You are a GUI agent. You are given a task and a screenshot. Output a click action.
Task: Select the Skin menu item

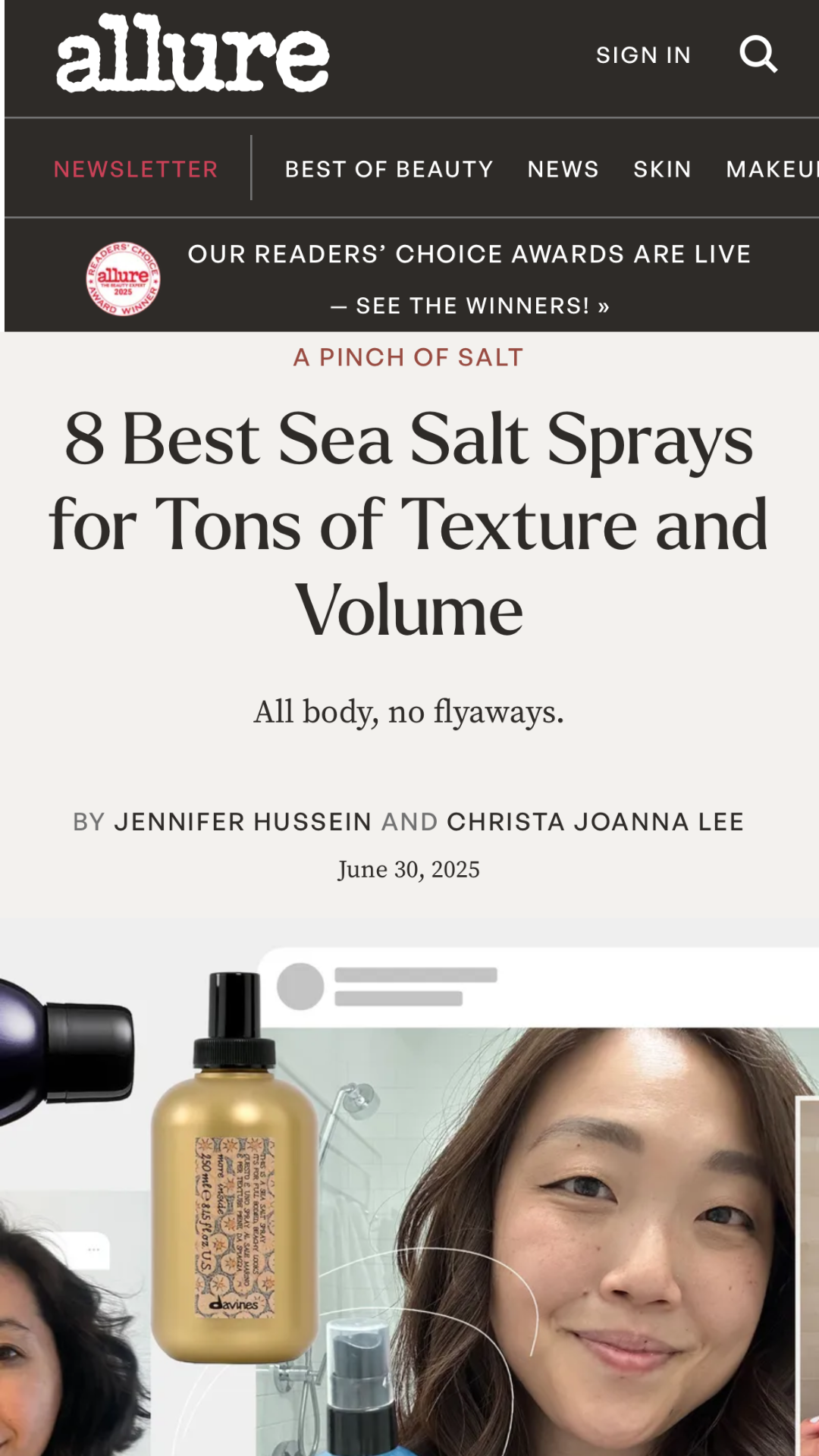[662, 169]
